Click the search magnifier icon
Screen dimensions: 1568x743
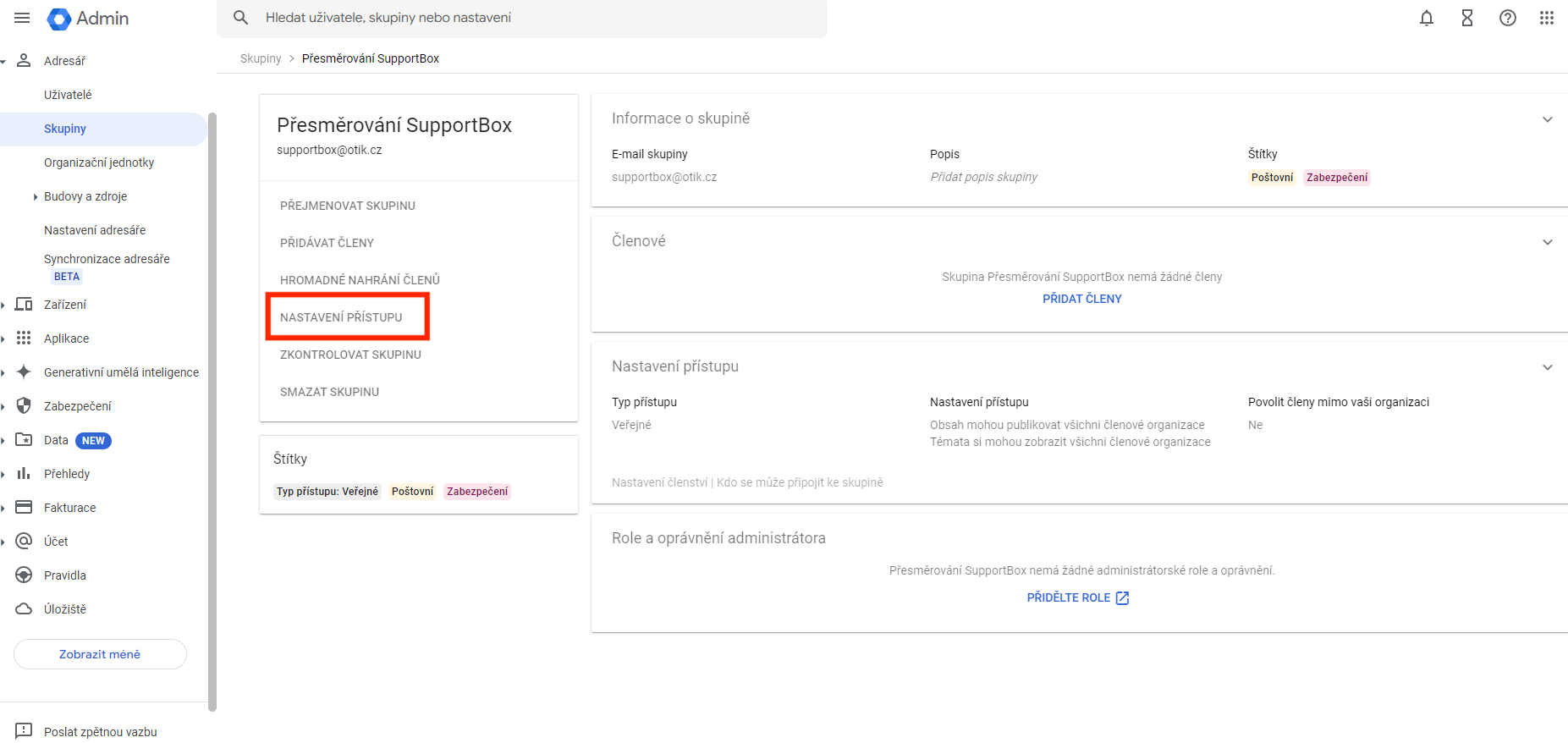click(x=241, y=18)
